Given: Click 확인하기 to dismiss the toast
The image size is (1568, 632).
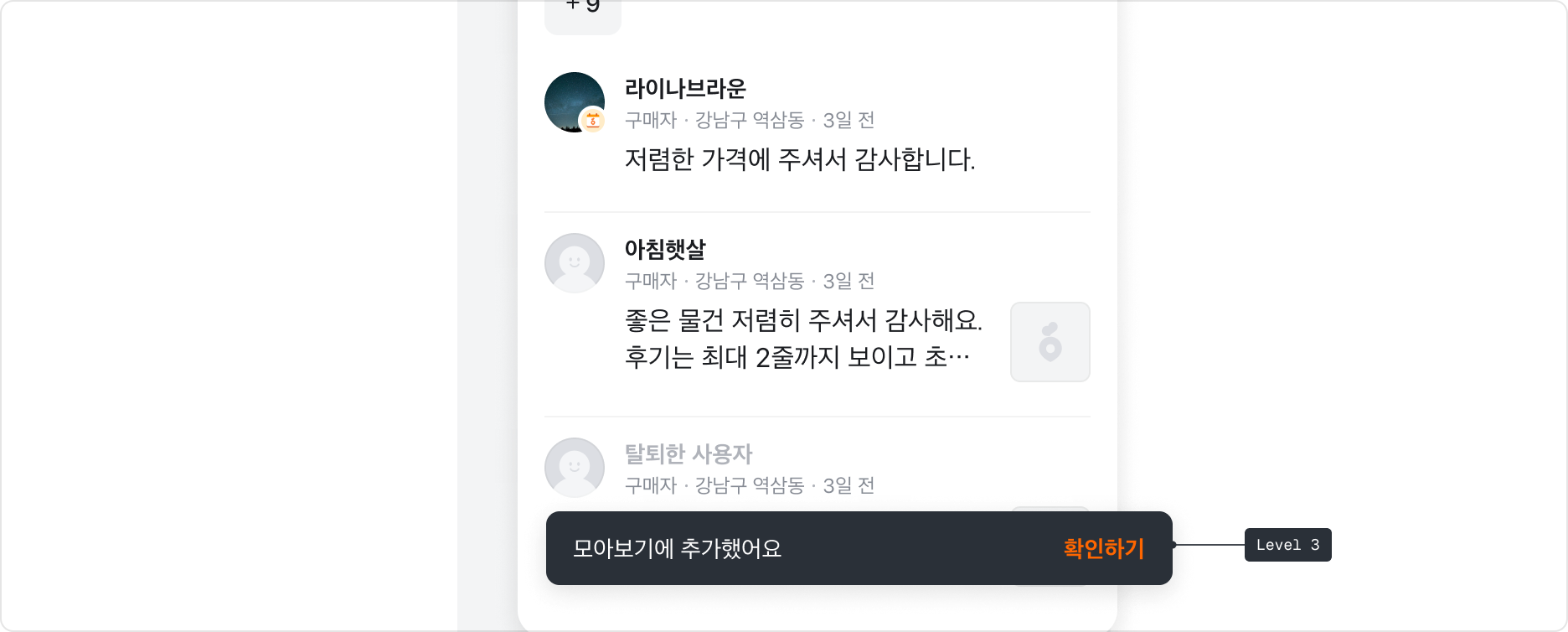Looking at the screenshot, I should tap(1102, 549).
